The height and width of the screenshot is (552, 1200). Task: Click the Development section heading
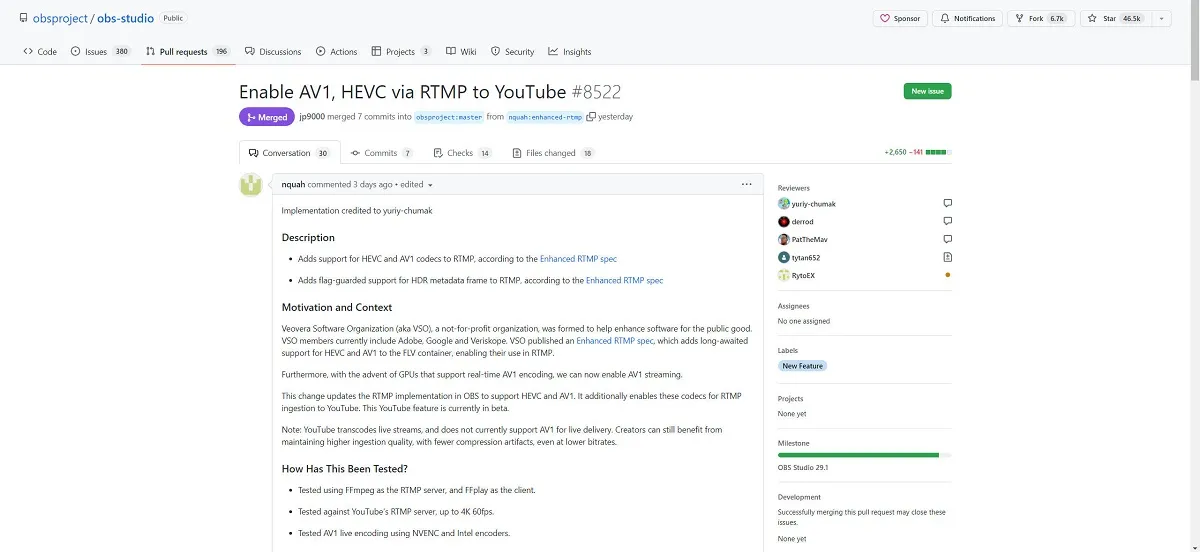coord(799,497)
